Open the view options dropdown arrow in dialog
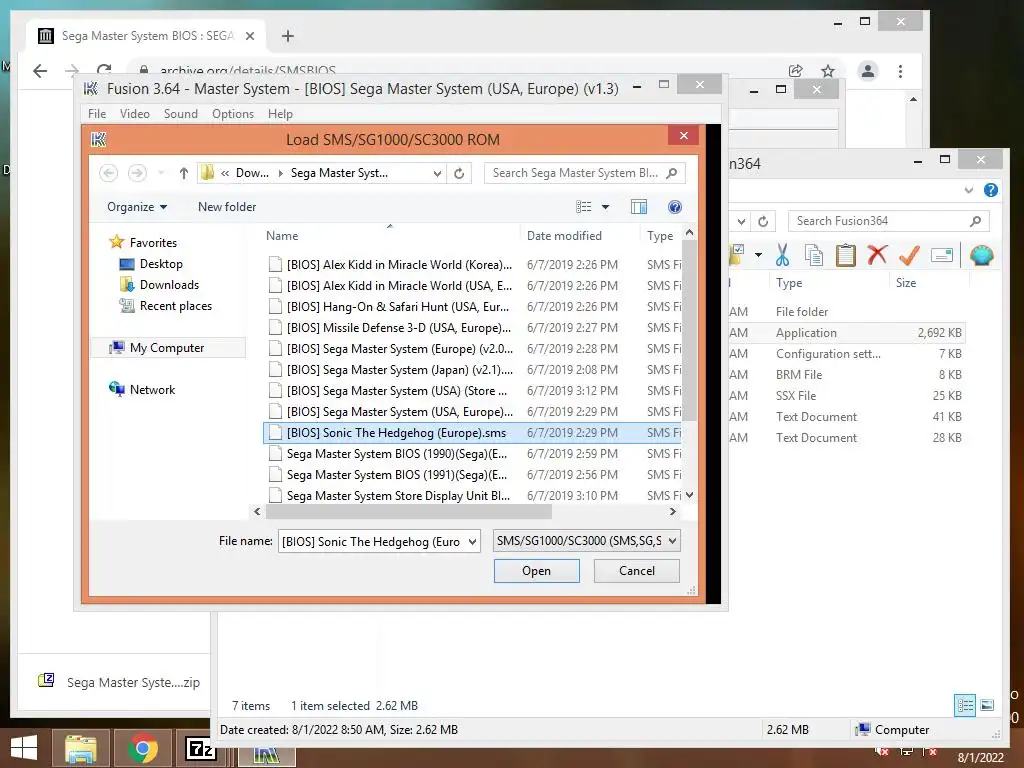 point(605,207)
